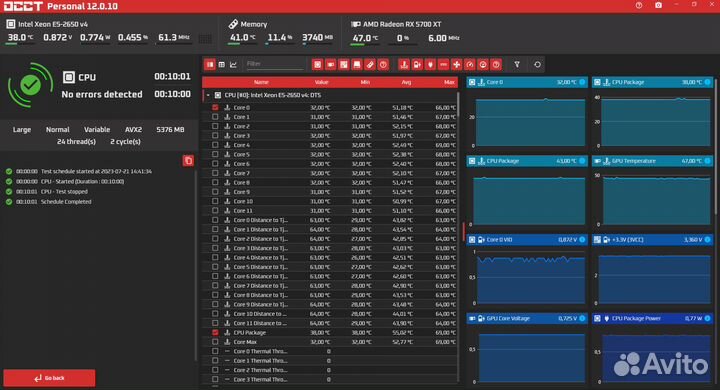Image resolution: width=720 pixels, height=390 pixels.
Task: Open info for GPU Core Voltage graph
Action: pos(582,318)
